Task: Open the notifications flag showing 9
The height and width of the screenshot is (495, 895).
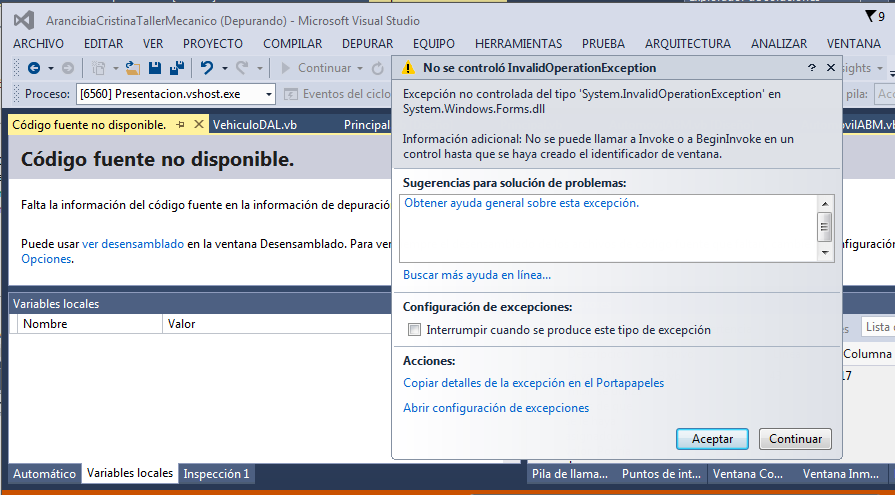Action: [874, 16]
